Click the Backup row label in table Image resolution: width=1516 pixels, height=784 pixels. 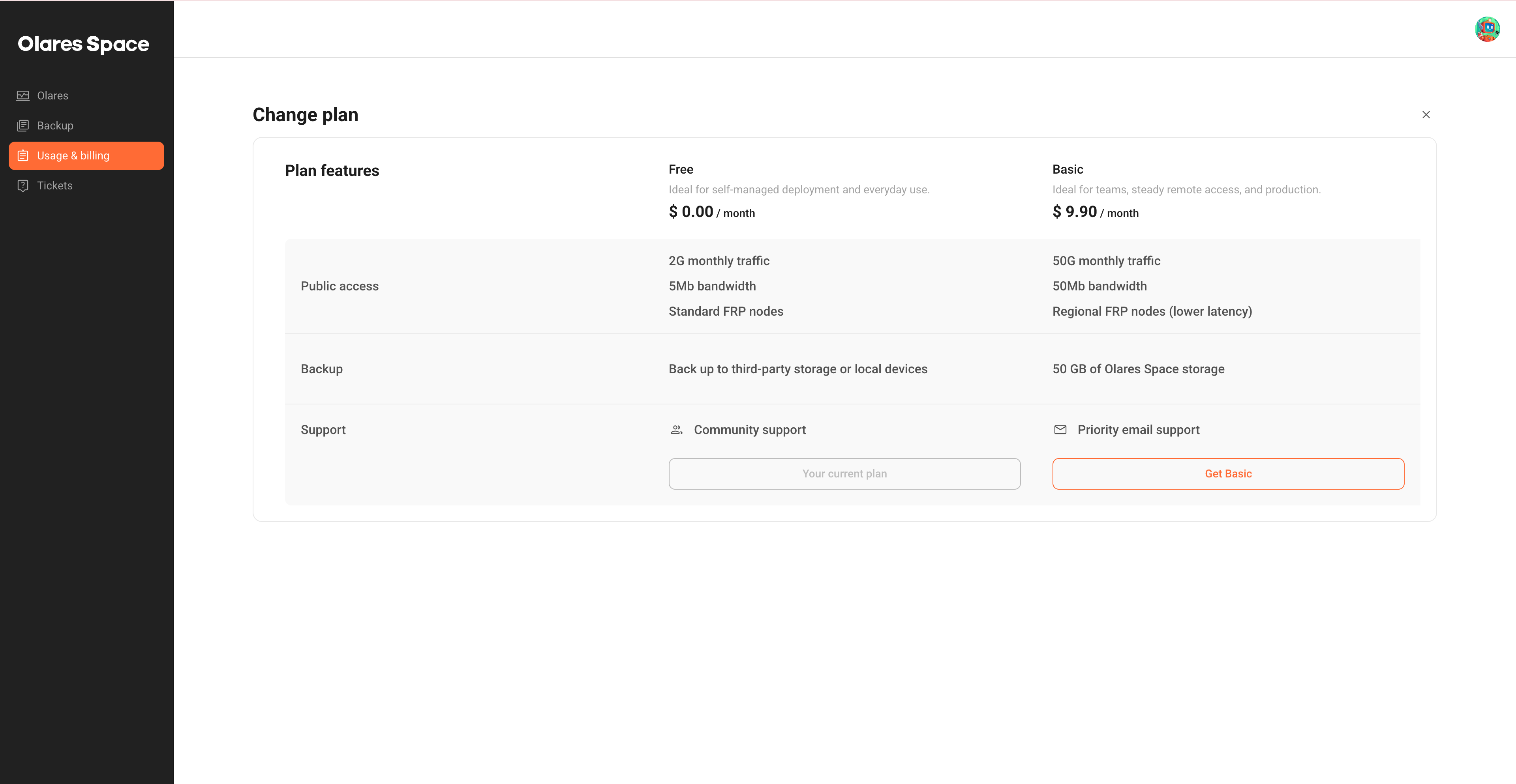click(321, 369)
